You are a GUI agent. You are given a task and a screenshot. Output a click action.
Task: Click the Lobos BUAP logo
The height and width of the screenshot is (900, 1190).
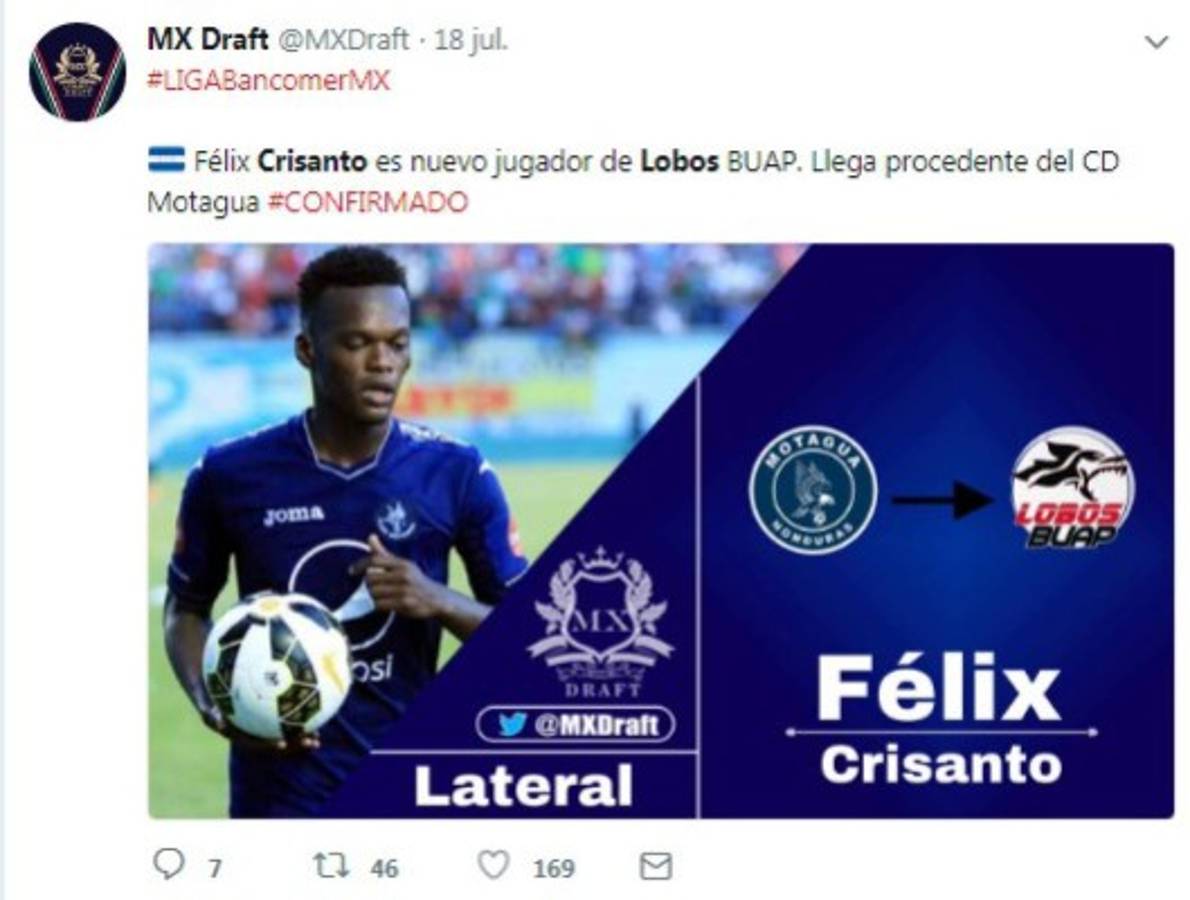[x=1072, y=488]
